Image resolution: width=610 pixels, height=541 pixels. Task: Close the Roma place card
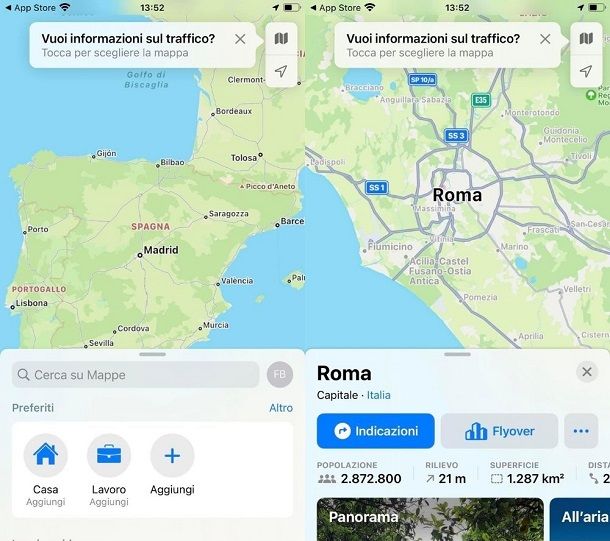click(x=587, y=372)
